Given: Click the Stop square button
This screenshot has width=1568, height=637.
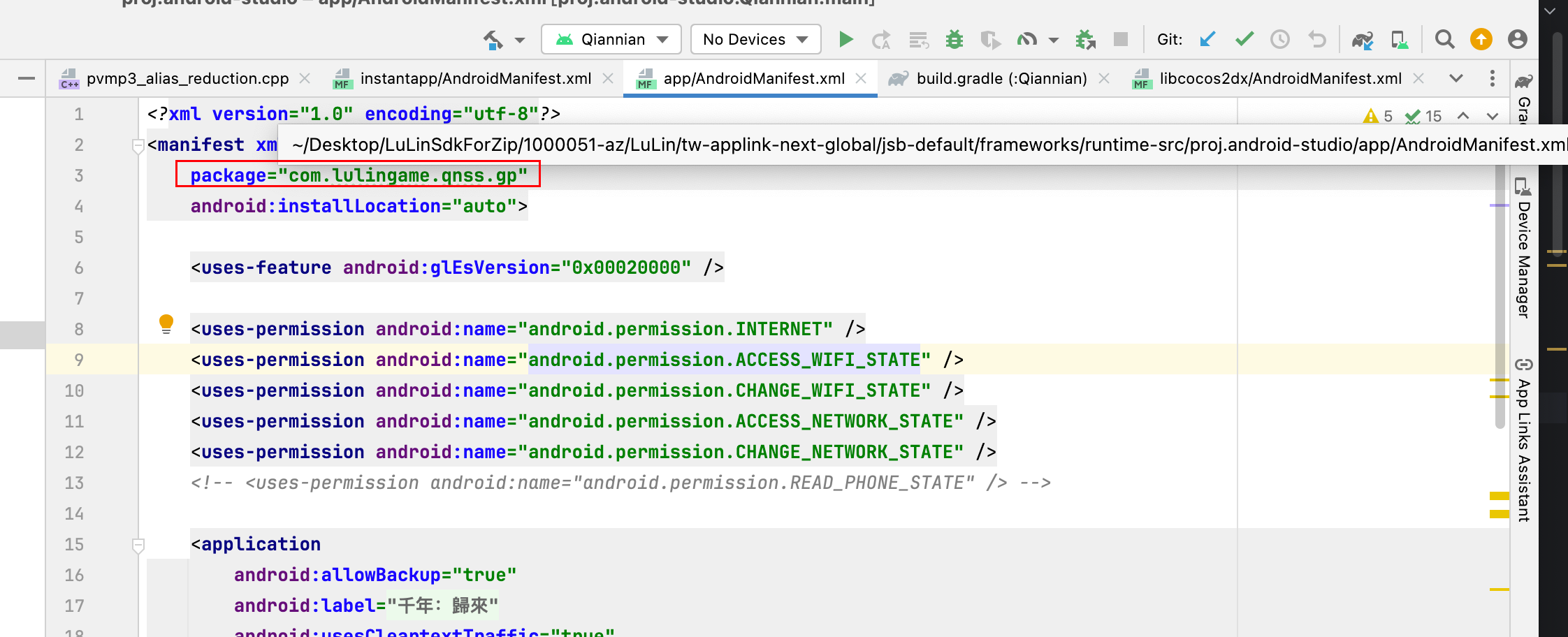Looking at the screenshot, I should [x=1121, y=39].
